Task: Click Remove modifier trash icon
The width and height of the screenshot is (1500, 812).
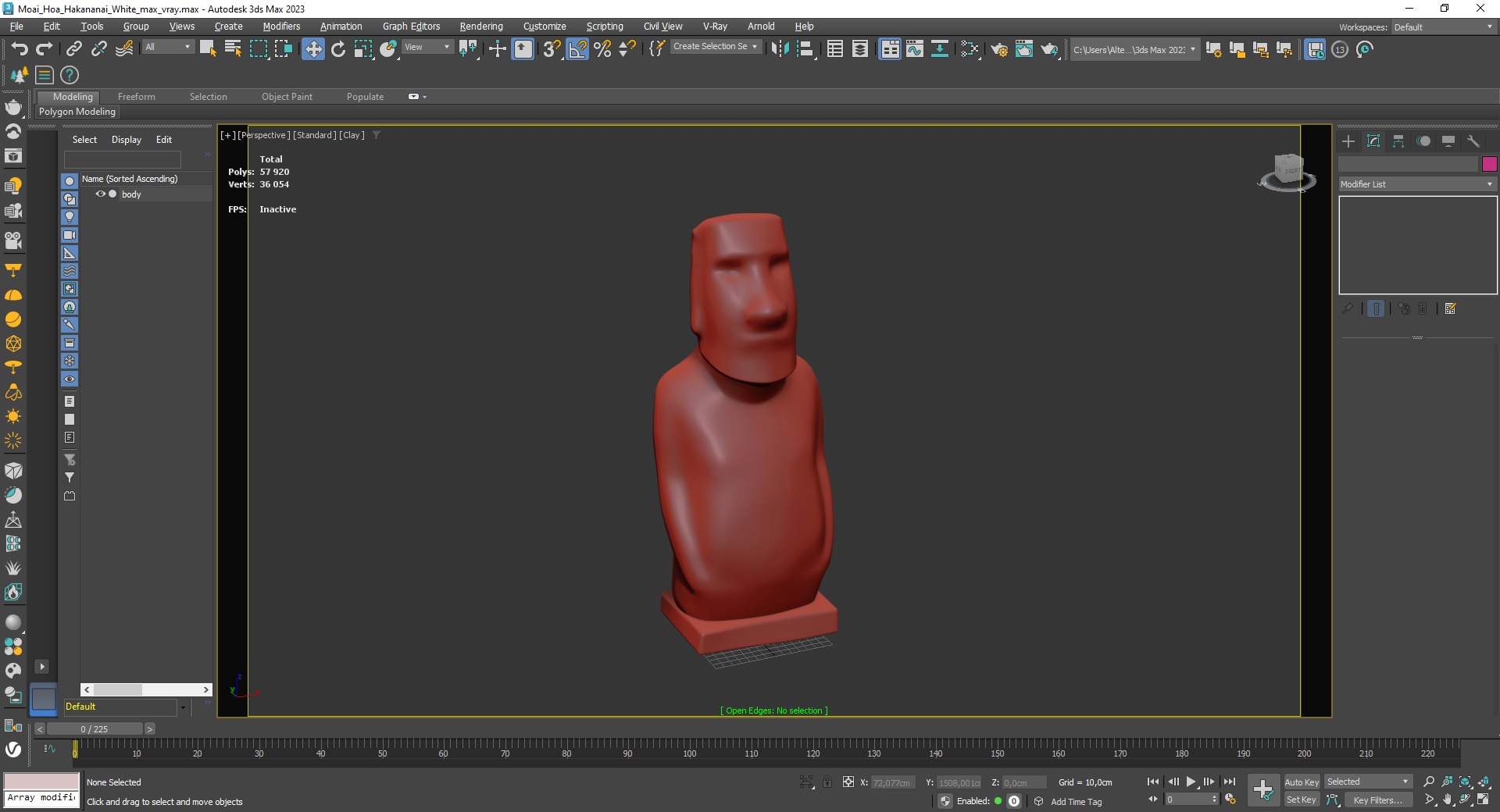Action: point(1423,308)
